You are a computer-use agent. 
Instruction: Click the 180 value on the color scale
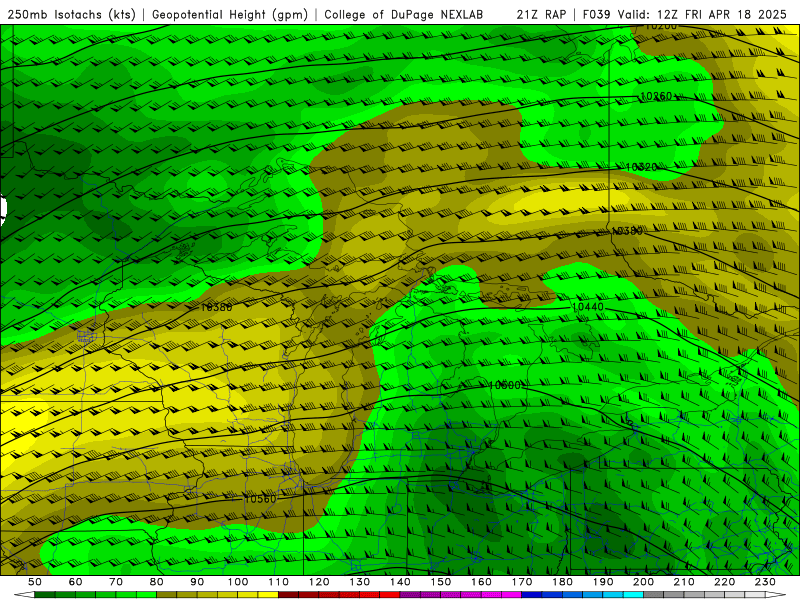coord(562,582)
